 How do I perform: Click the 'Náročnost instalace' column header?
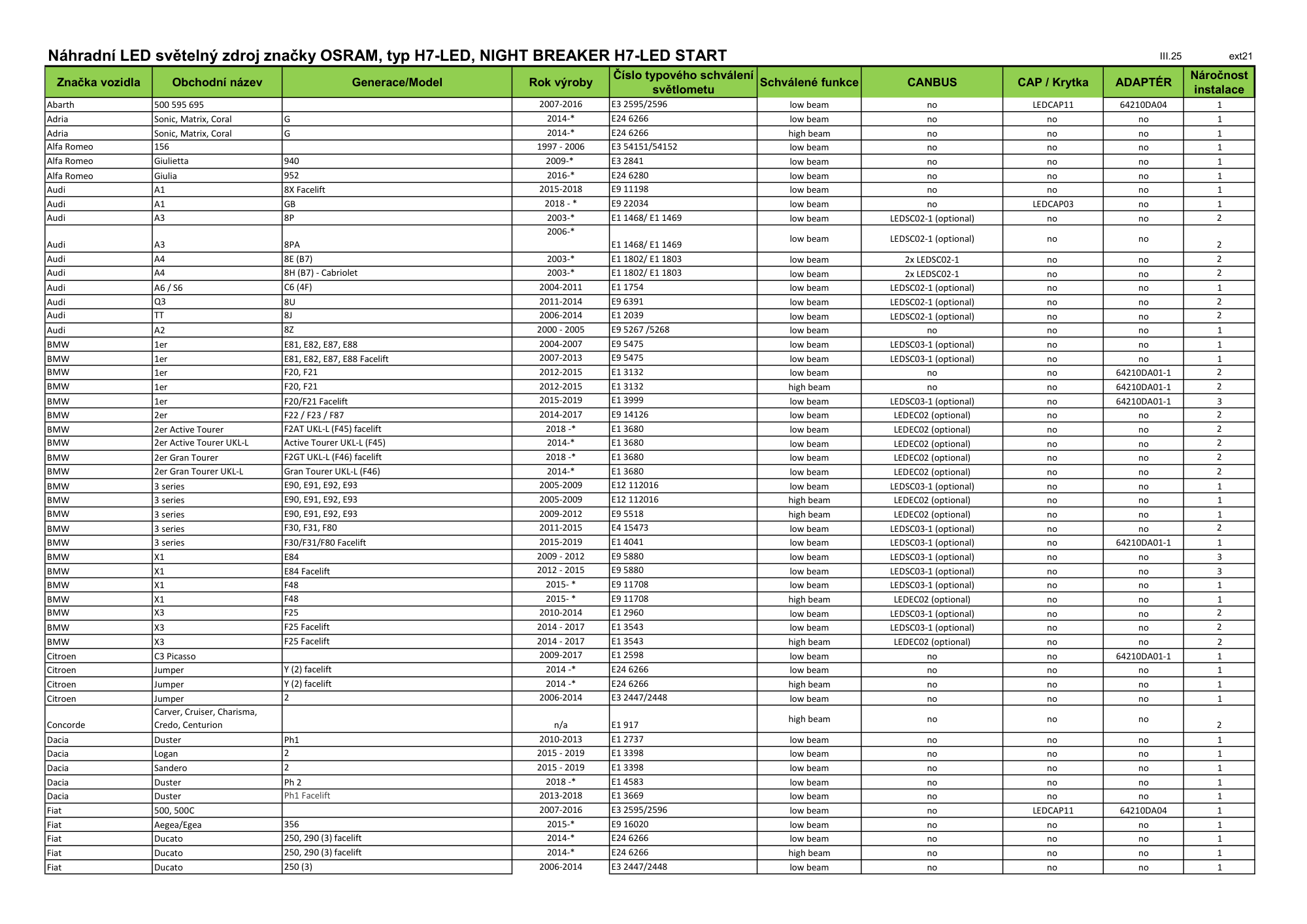[1219, 82]
